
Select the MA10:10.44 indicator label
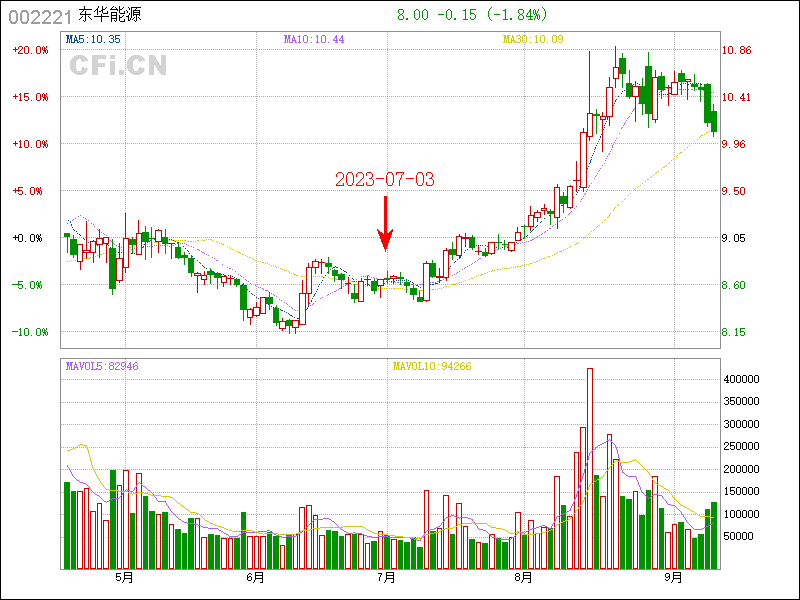(314, 39)
